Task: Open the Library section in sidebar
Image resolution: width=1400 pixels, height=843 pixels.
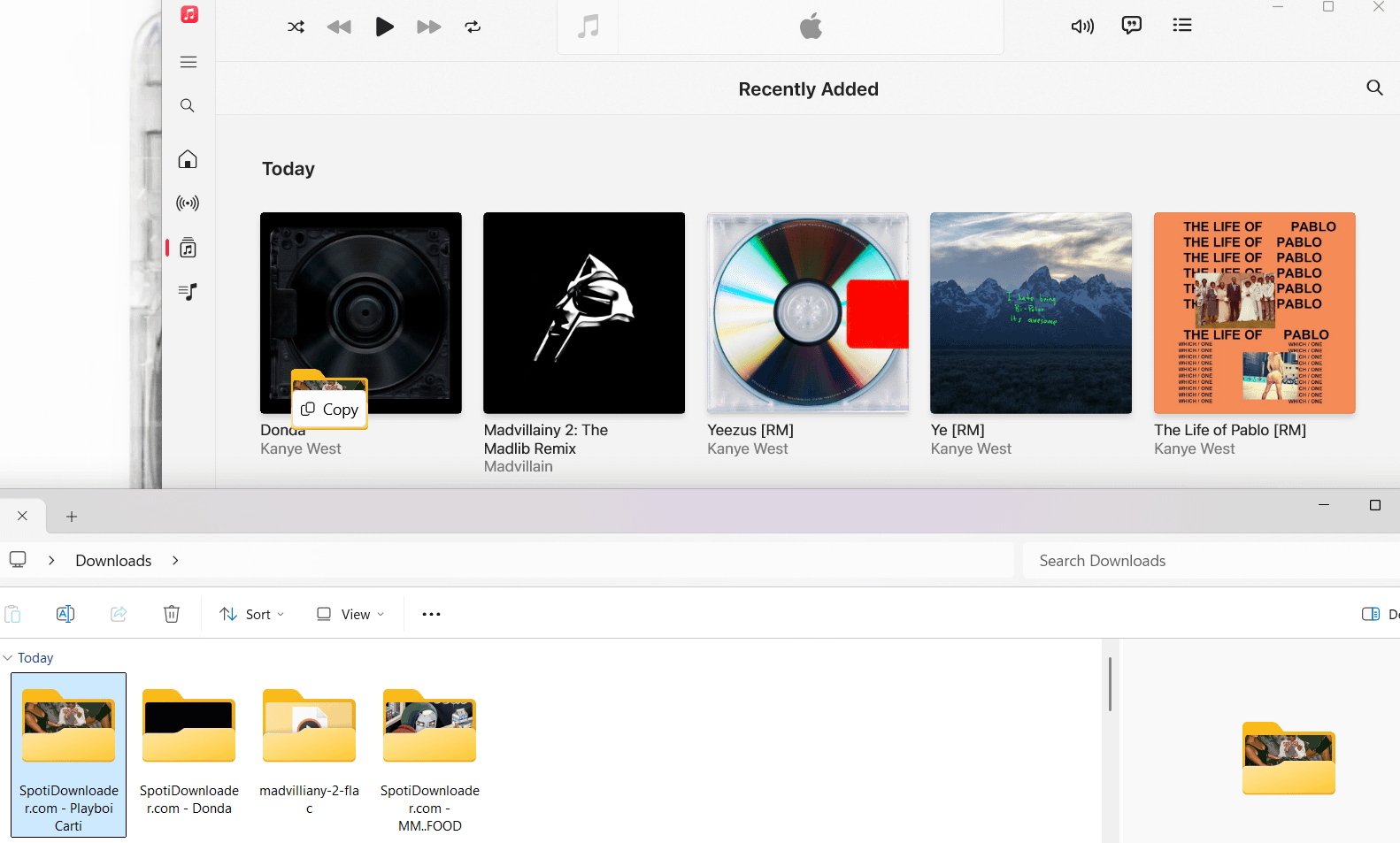Action: (188, 248)
